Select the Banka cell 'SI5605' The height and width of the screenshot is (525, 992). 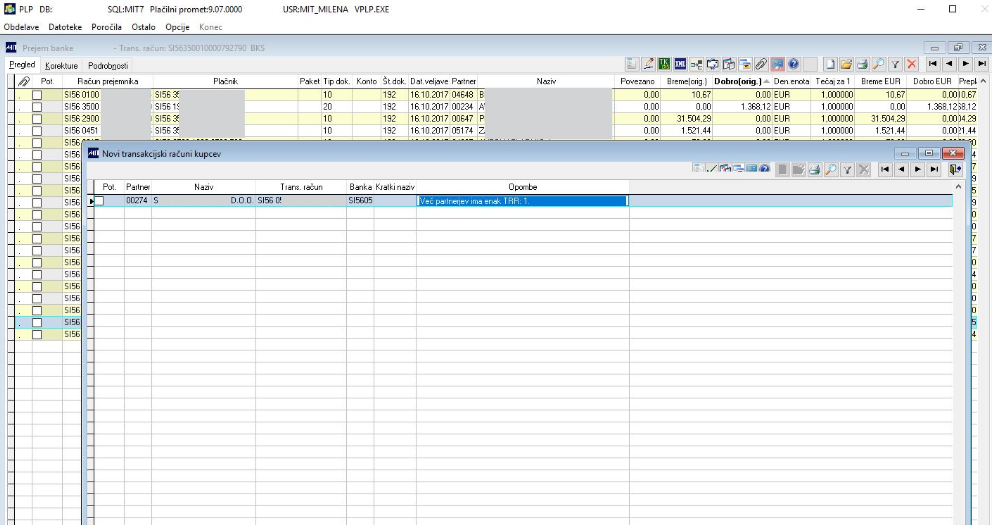360,201
